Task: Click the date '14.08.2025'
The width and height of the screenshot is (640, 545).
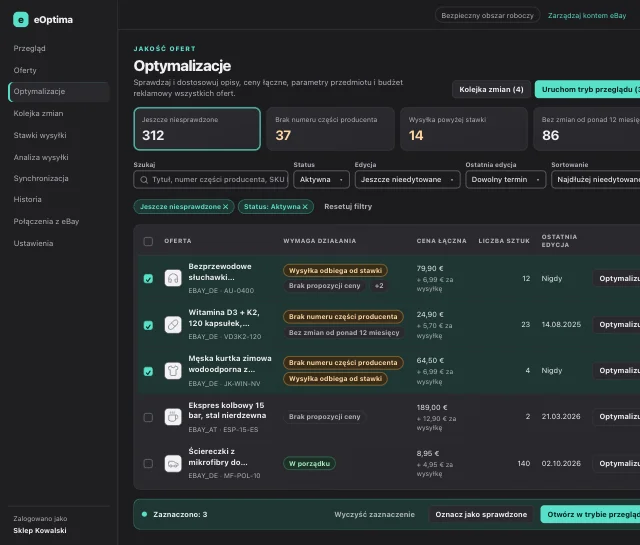Action: click(561, 325)
